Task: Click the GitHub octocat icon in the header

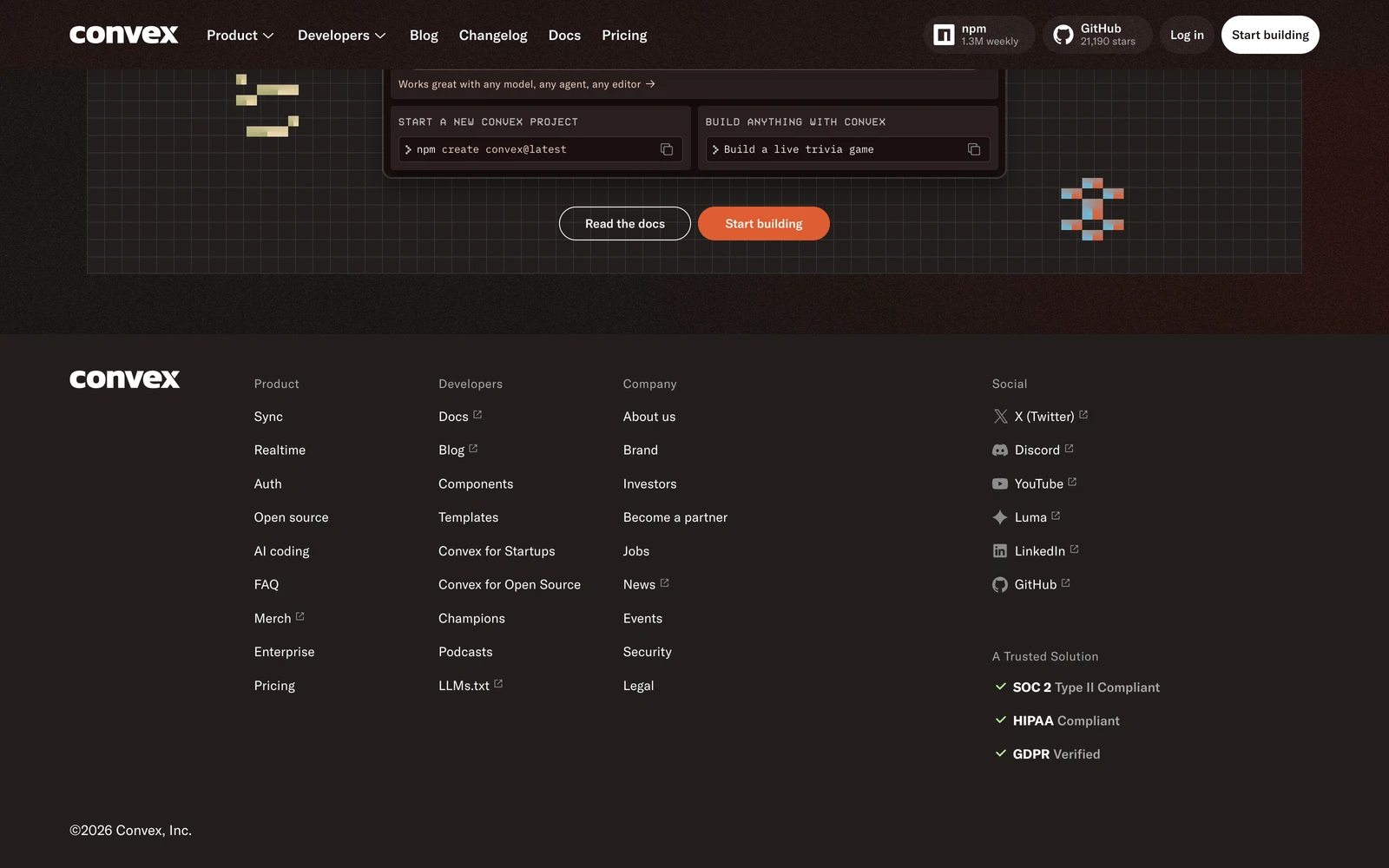Action: coord(1063,35)
